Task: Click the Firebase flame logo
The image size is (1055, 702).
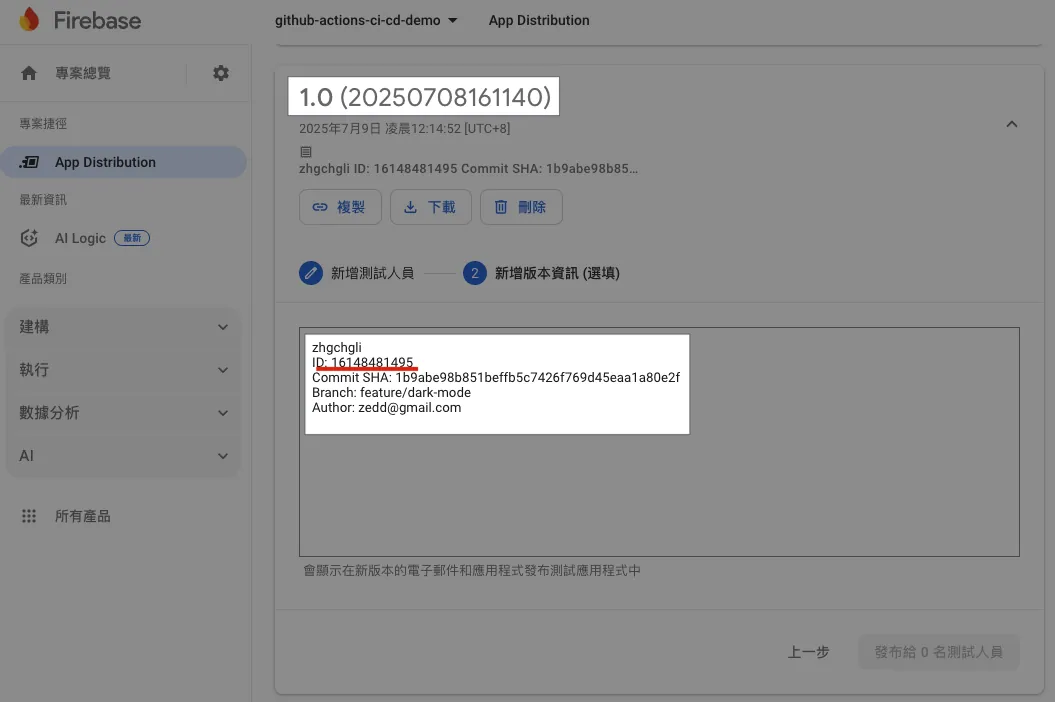Action: [x=29, y=20]
